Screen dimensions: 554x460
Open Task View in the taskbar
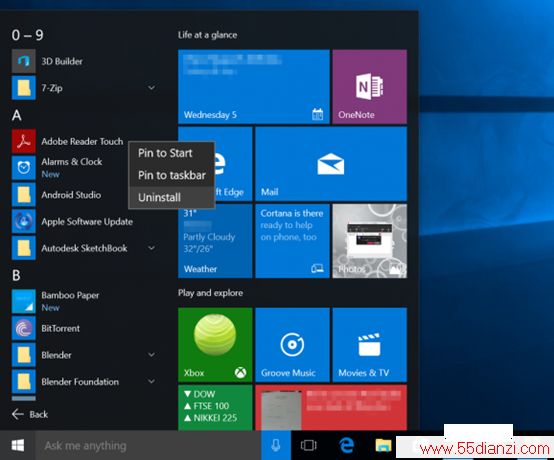(308, 445)
